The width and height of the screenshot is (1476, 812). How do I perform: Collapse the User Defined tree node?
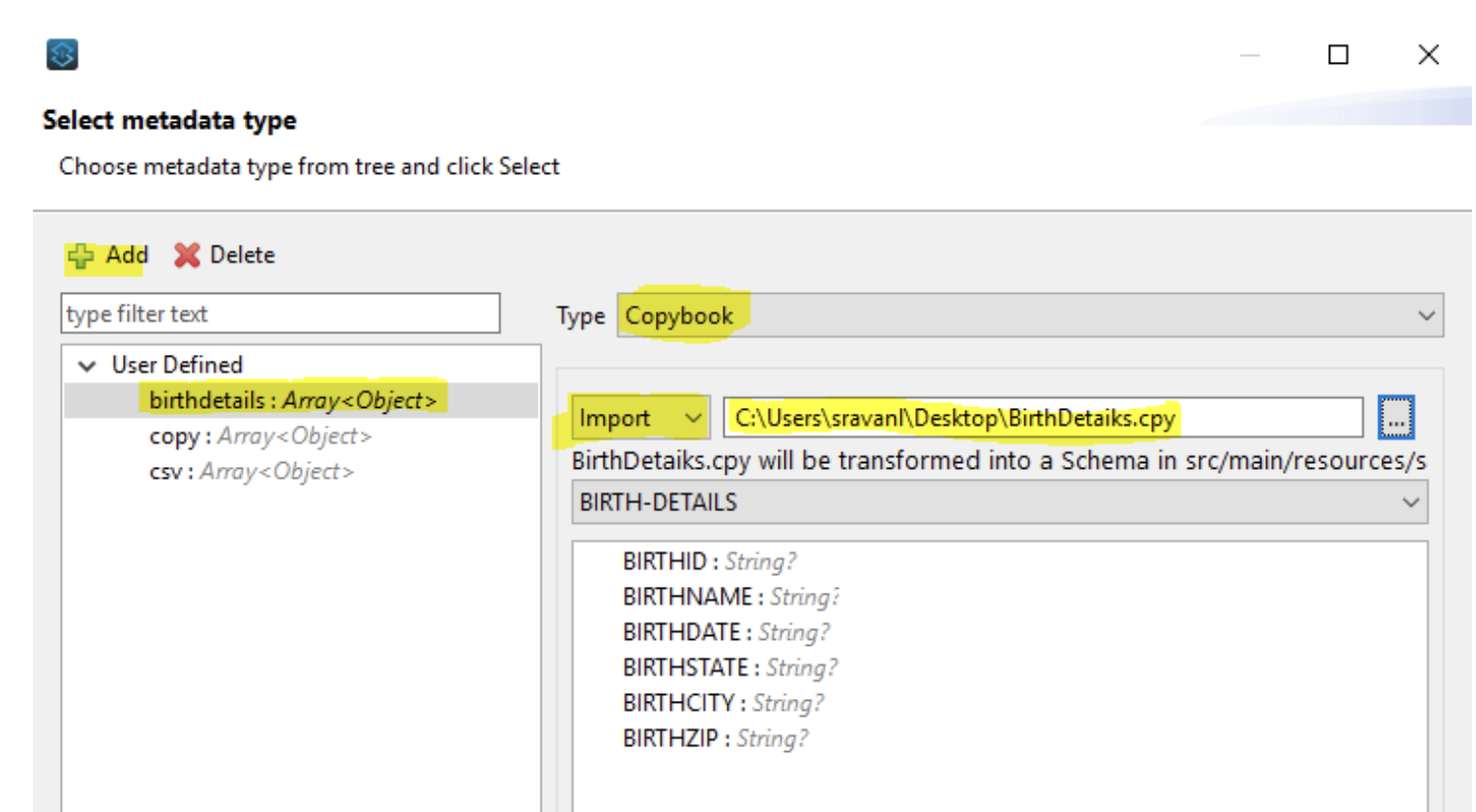pyautogui.click(x=87, y=365)
